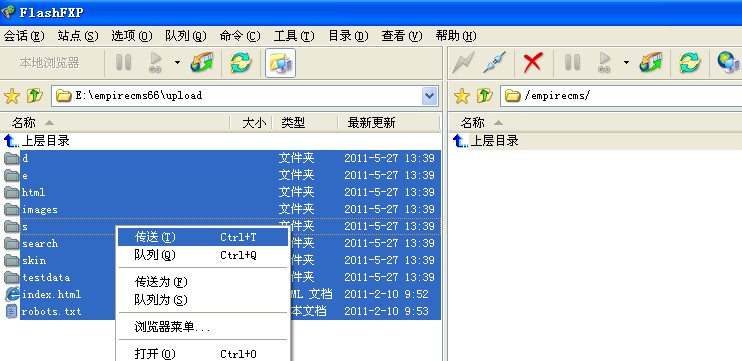The image size is (742, 361).
Task: Open the 帮助(H) menu
Action: (x=456, y=36)
